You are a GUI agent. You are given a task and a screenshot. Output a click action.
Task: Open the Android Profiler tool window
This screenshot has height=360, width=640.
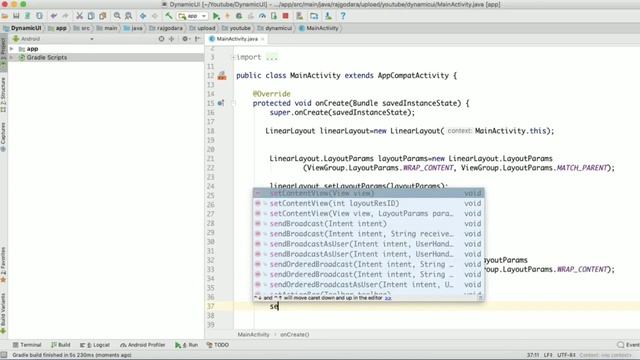pos(142,345)
